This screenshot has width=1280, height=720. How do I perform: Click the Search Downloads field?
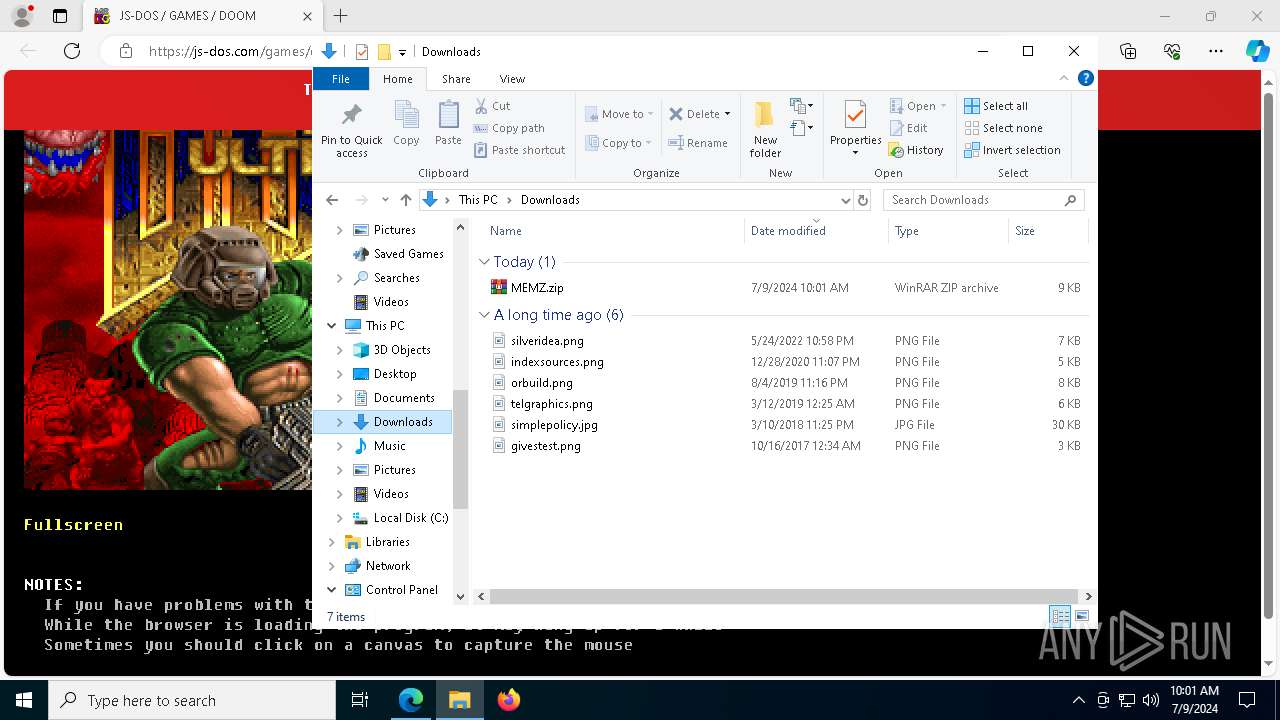[983, 200]
